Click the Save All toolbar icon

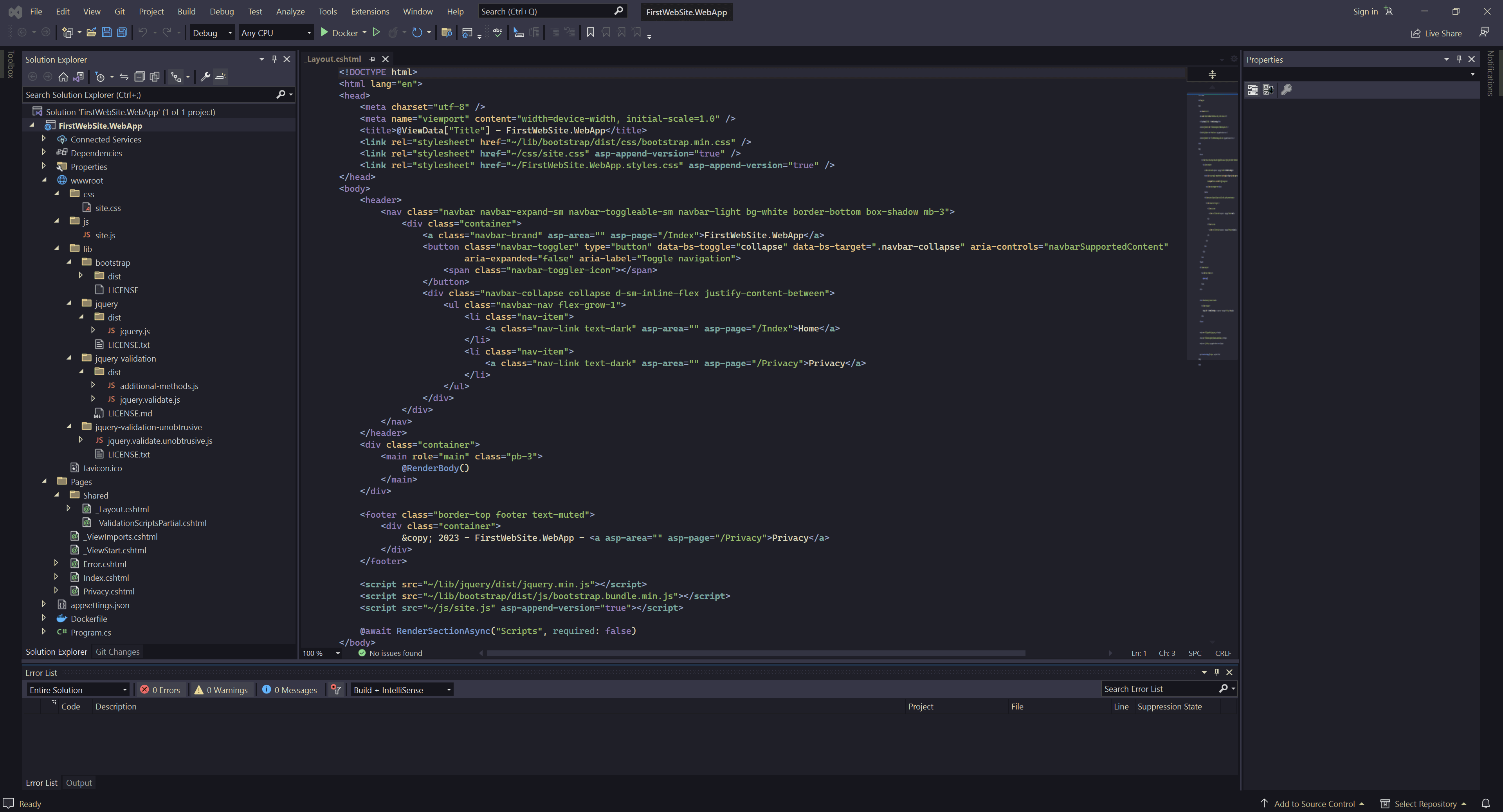pos(122,32)
